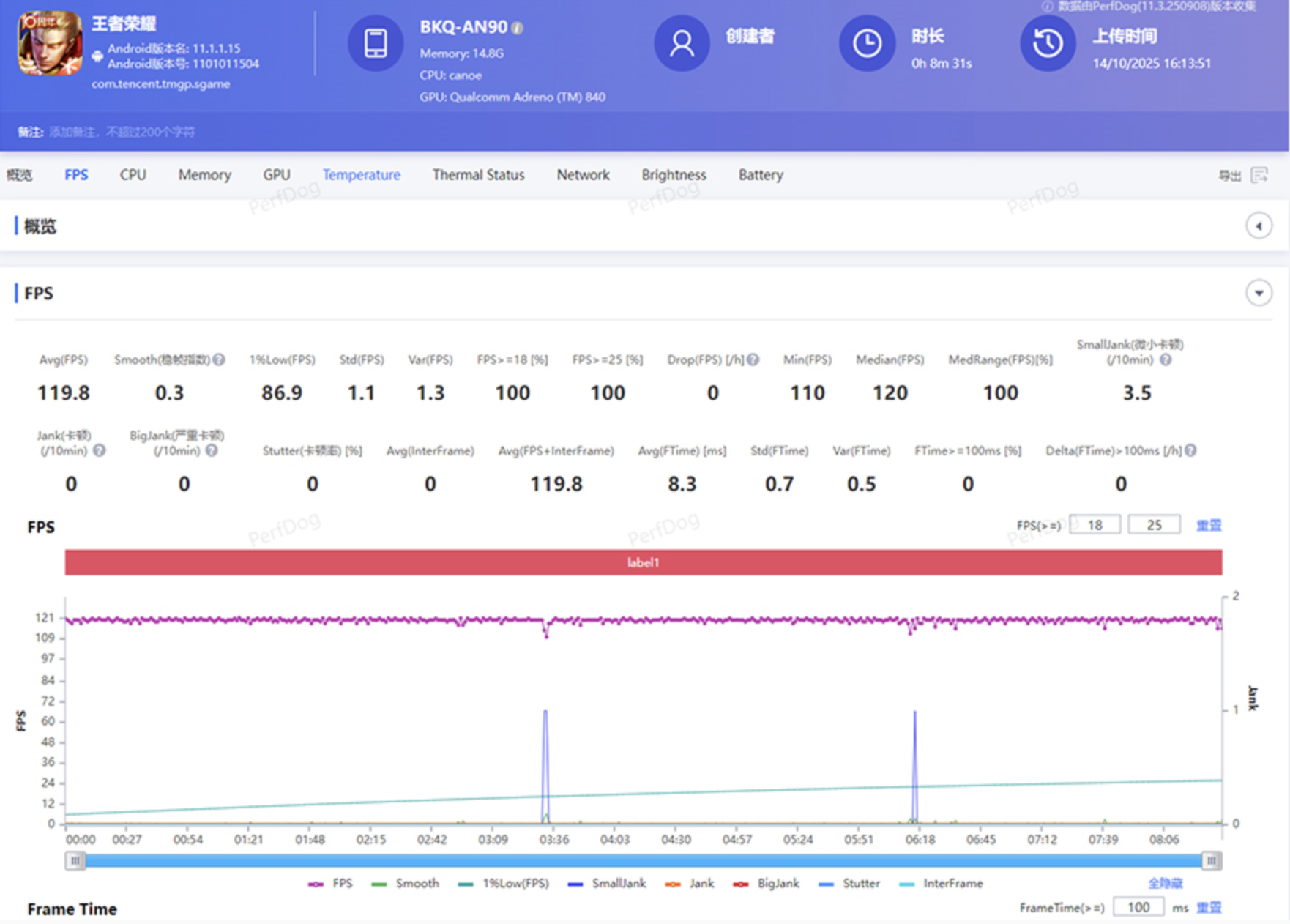Image resolution: width=1290 pixels, height=924 pixels.
Task: Click the FPS threshold field showing 18
Action: click(x=1095, y=525)
